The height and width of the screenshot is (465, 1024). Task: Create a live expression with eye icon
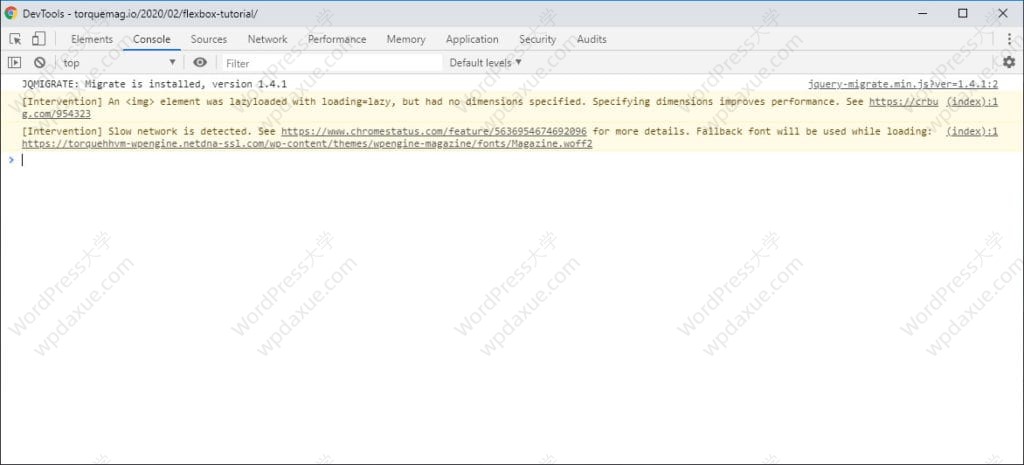pyautogui.click(x=200, y=63)
